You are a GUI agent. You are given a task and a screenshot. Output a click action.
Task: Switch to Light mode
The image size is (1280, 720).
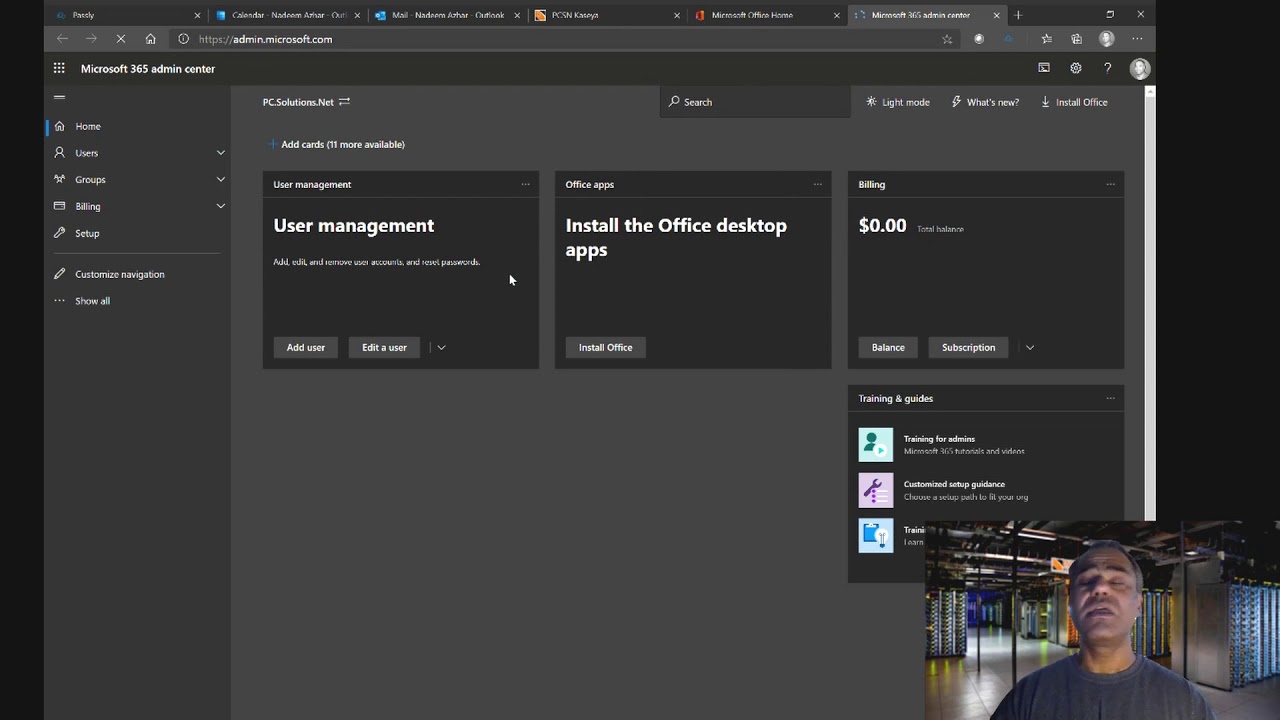898,102
